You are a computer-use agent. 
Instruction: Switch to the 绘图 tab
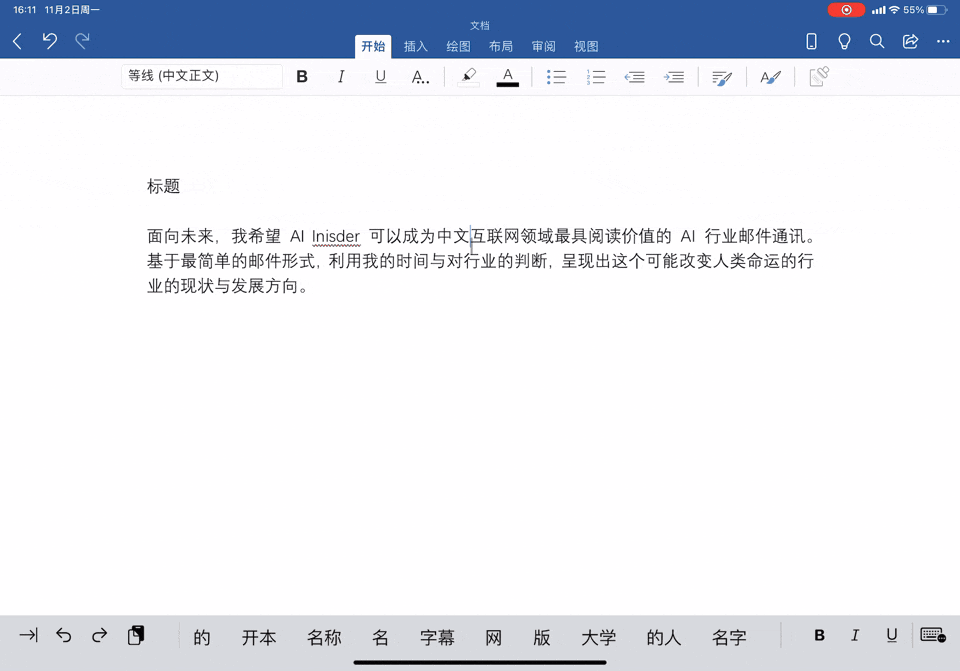point(458,47)
